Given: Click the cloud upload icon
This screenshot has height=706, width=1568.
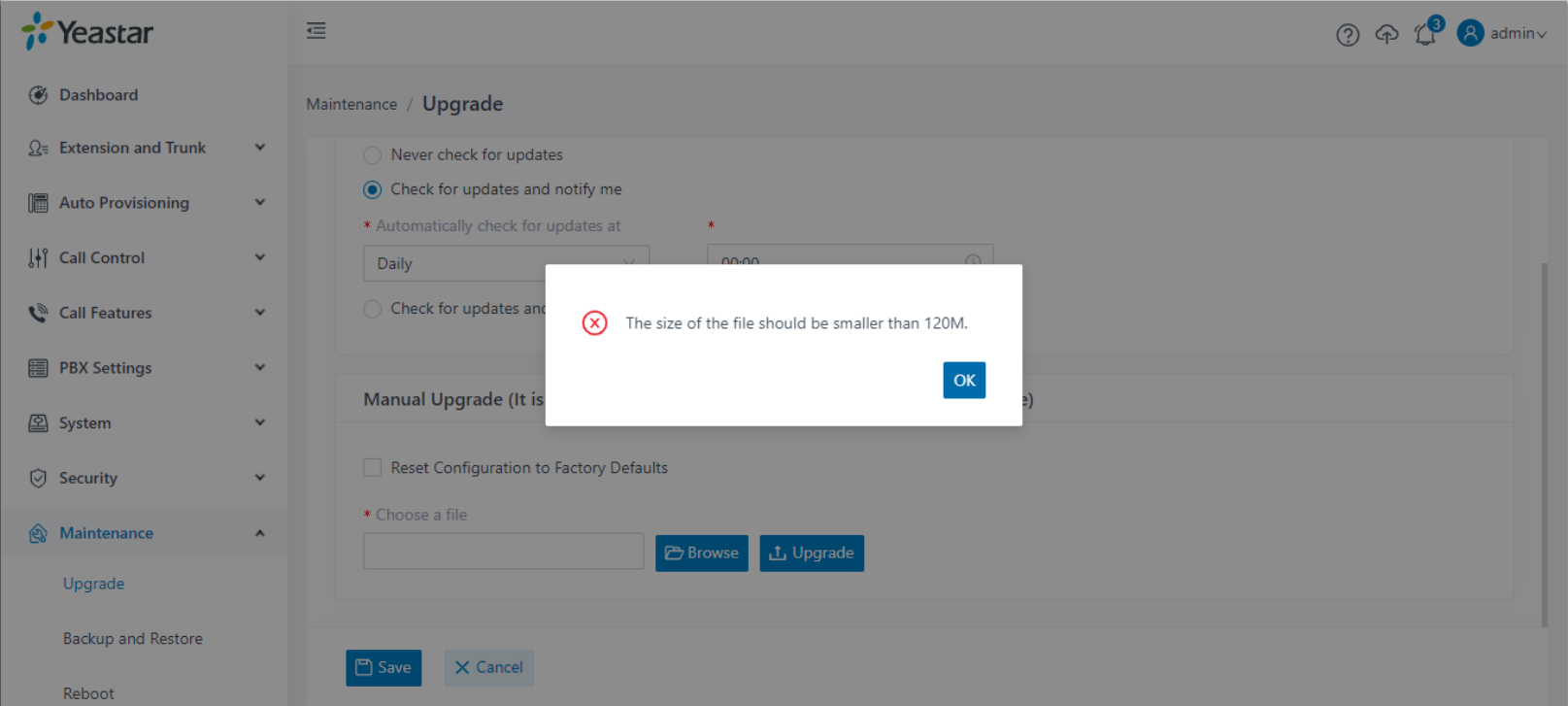Looking at the screenshot, I should click(1386, 35).
